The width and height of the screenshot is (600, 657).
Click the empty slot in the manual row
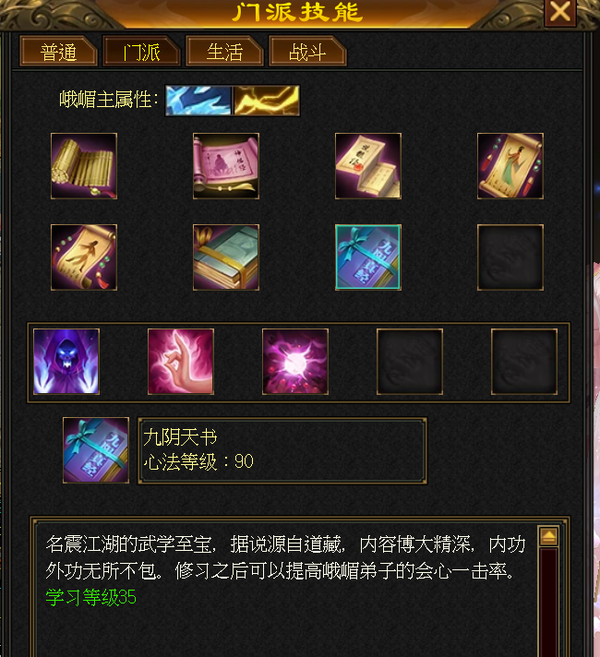[x=510, y=257]
